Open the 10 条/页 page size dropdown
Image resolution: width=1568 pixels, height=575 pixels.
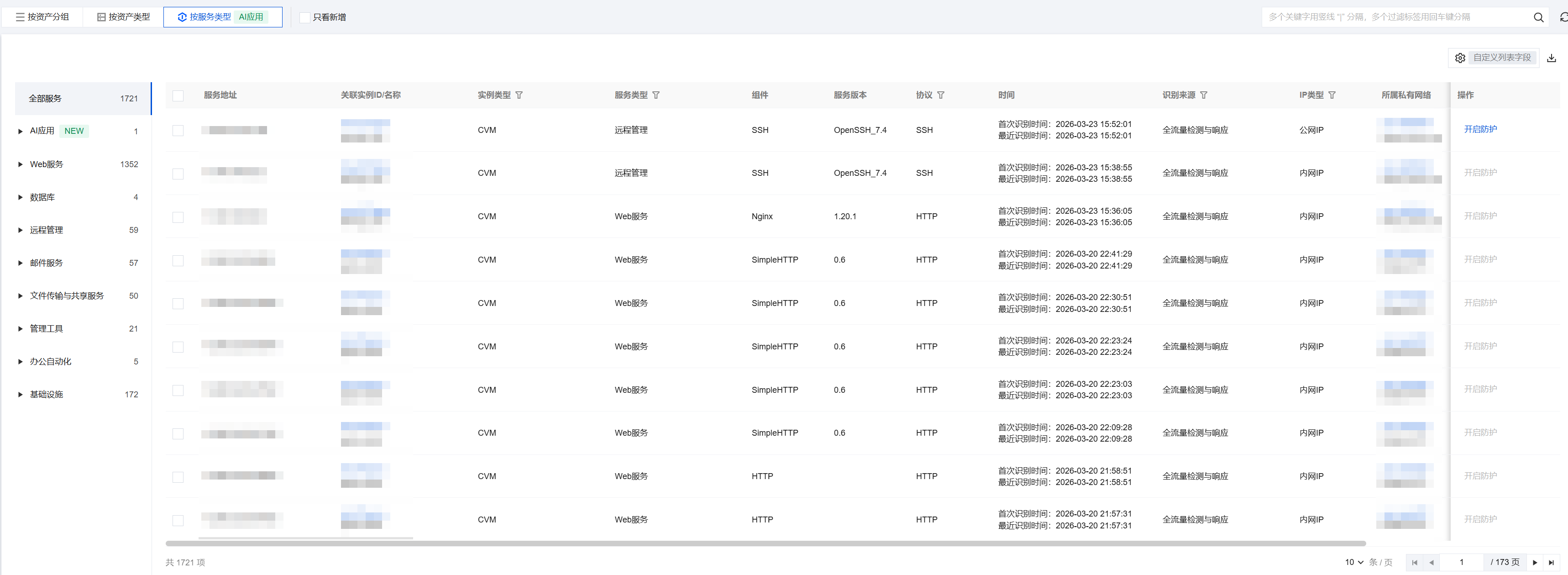(x=1354, y=562)
